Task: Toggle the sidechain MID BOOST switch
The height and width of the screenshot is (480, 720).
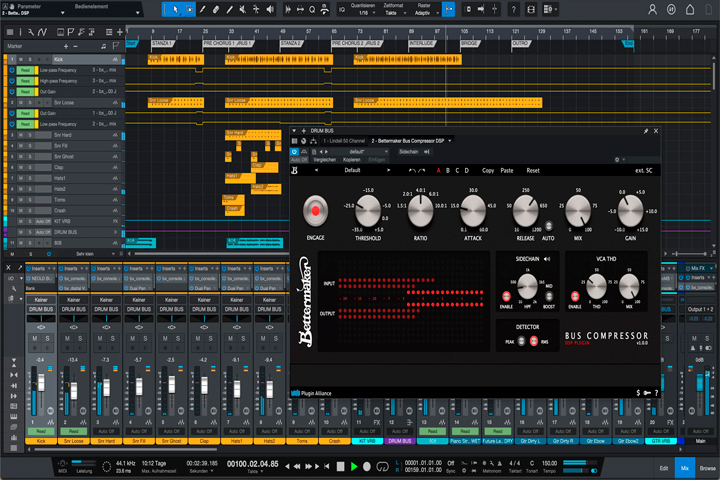Action: coord(549,296)
